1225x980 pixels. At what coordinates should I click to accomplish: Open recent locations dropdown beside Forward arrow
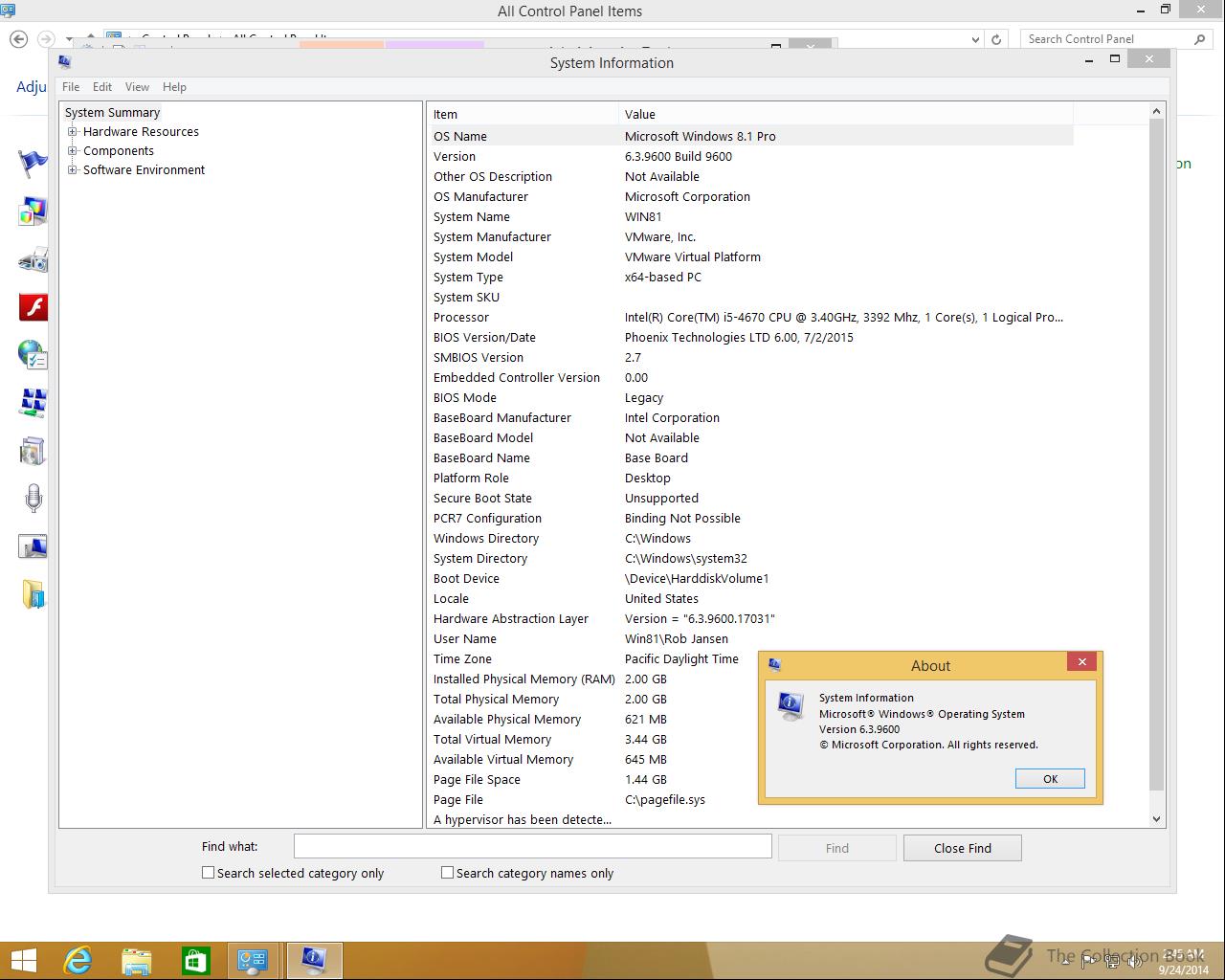70,40
